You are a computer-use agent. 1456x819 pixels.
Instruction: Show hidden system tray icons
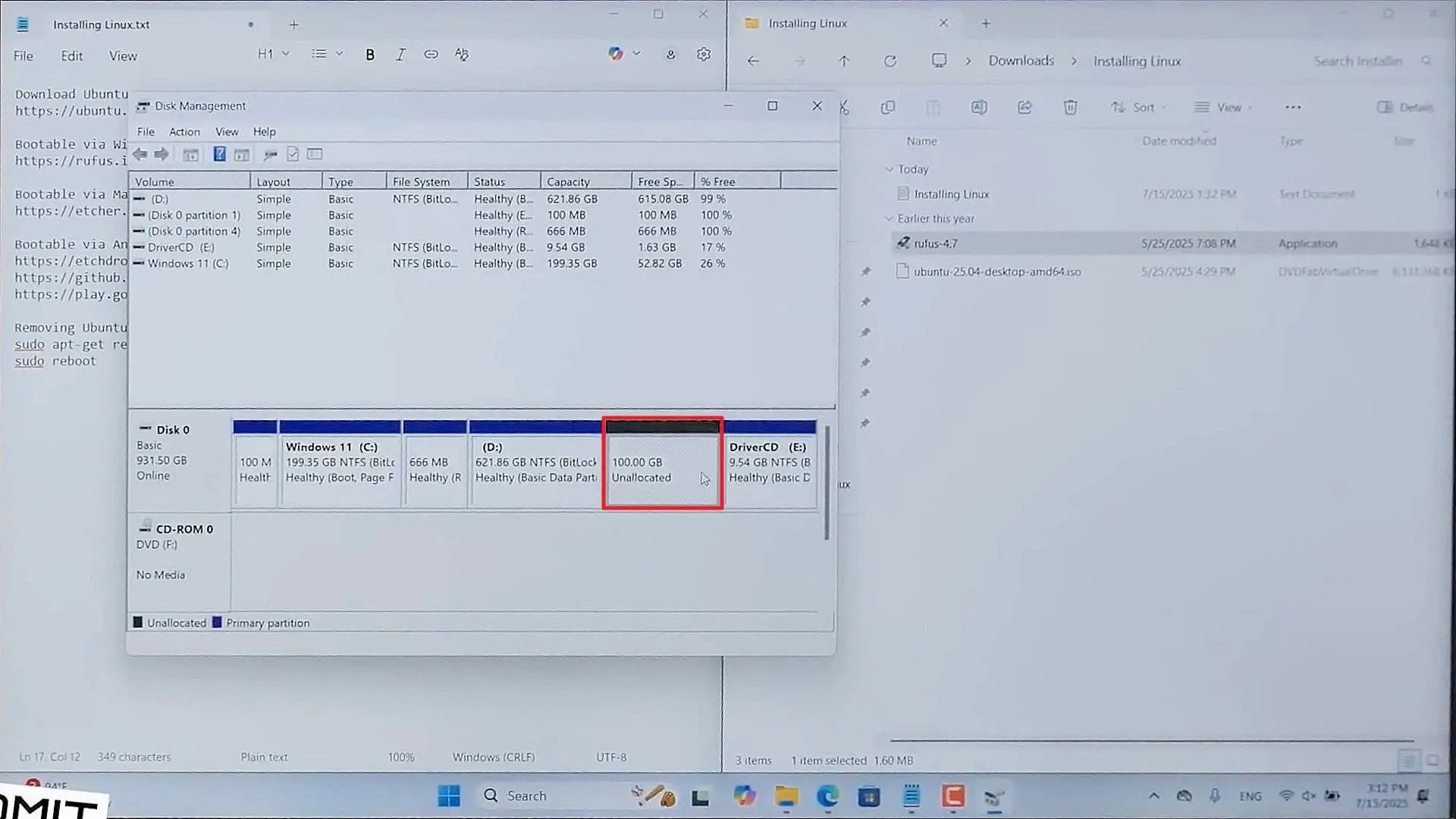(x=1153, y=796)
